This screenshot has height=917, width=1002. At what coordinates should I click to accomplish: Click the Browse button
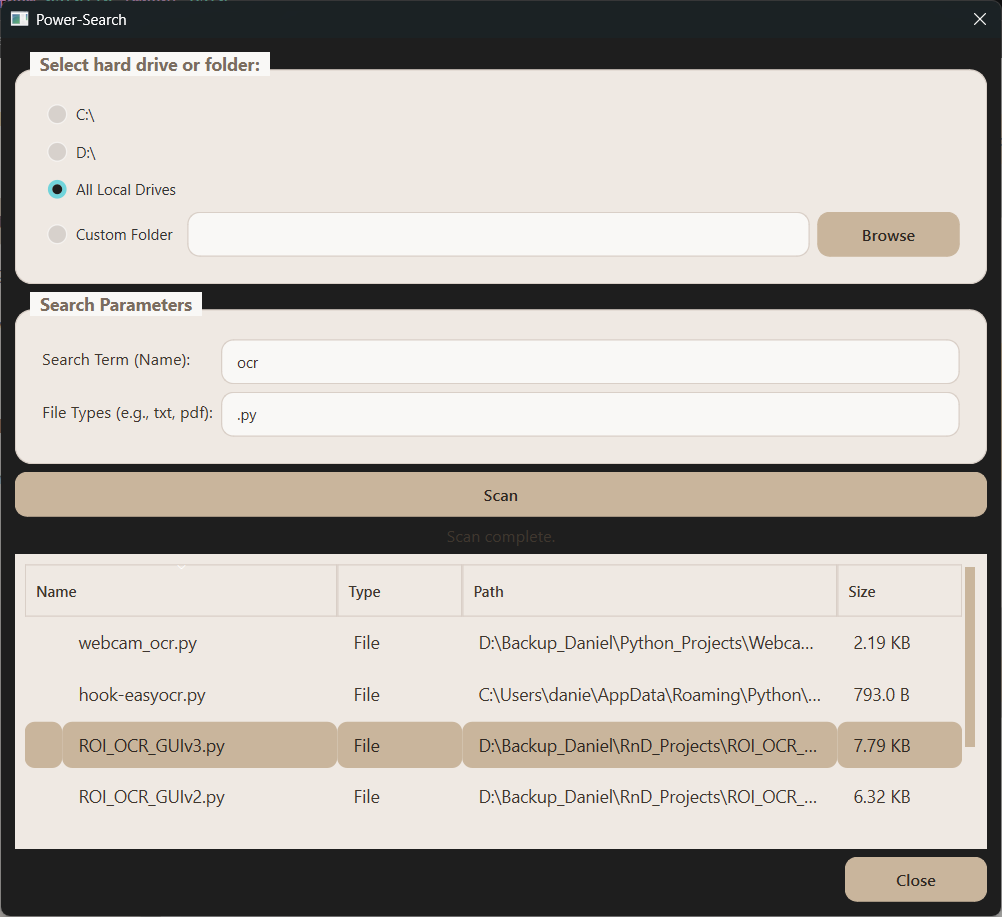point(888,235)
